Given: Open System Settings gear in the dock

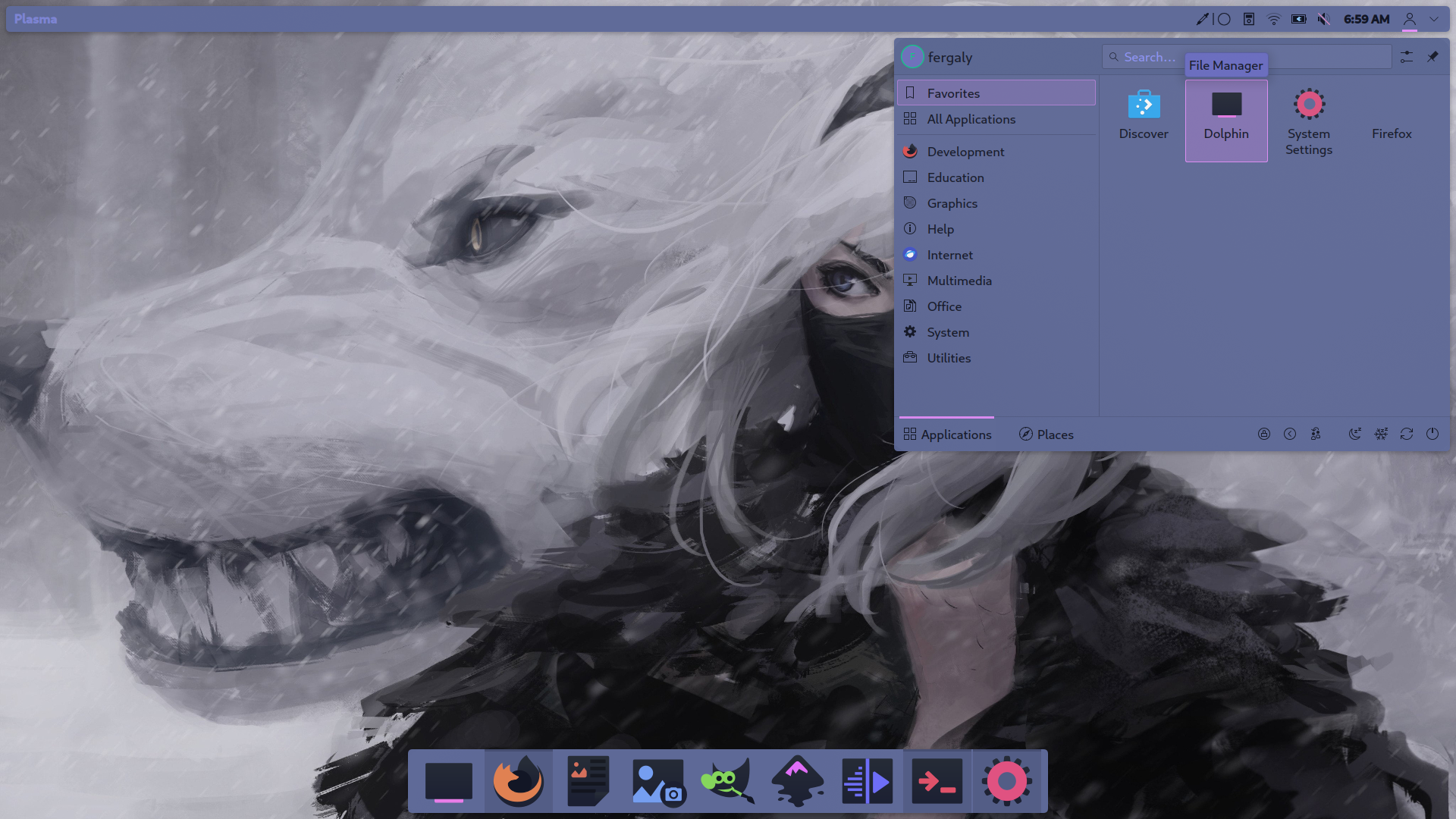Looking at the screenshot, I should click(x=1007, y=782).
